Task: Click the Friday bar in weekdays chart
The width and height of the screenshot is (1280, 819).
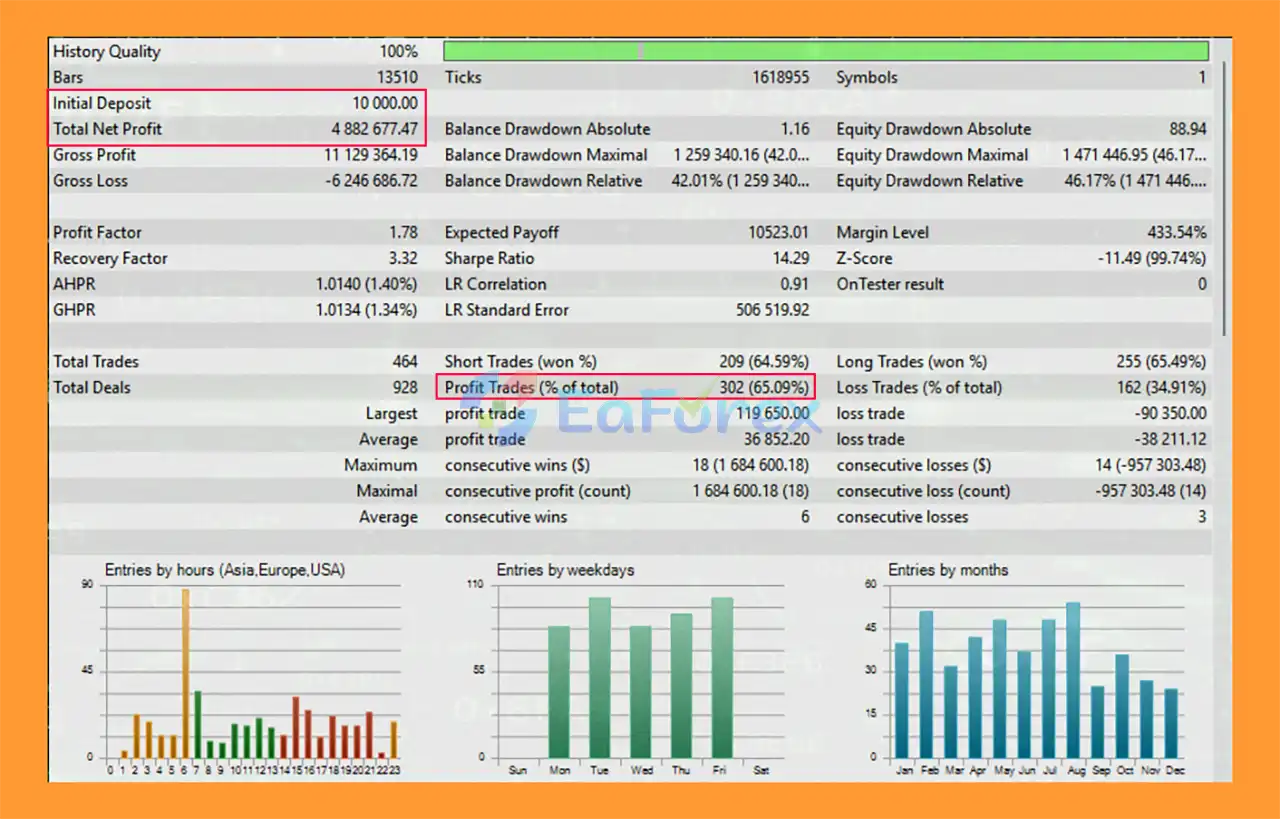Action: pos(722,677)
